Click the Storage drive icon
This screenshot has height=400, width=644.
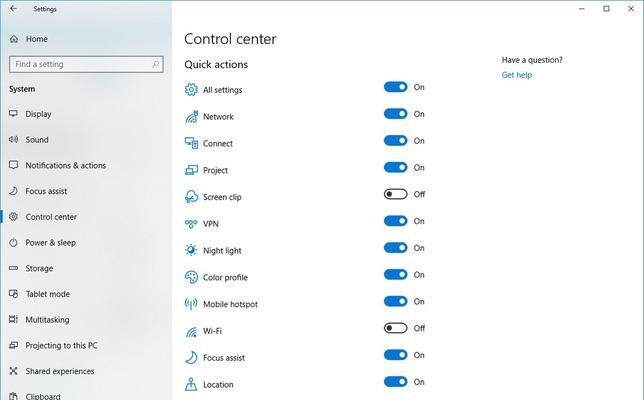(x=14, y=268)
